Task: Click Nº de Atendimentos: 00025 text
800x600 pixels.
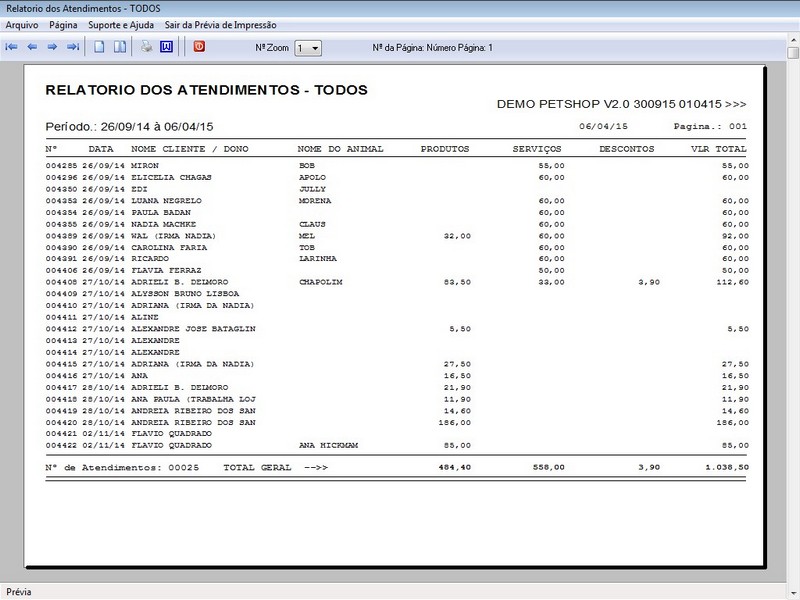Action: [x=122, y=467]
